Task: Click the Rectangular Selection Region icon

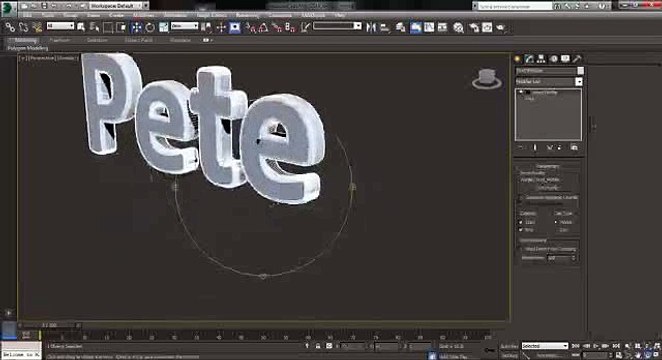Action: [108, 27]
